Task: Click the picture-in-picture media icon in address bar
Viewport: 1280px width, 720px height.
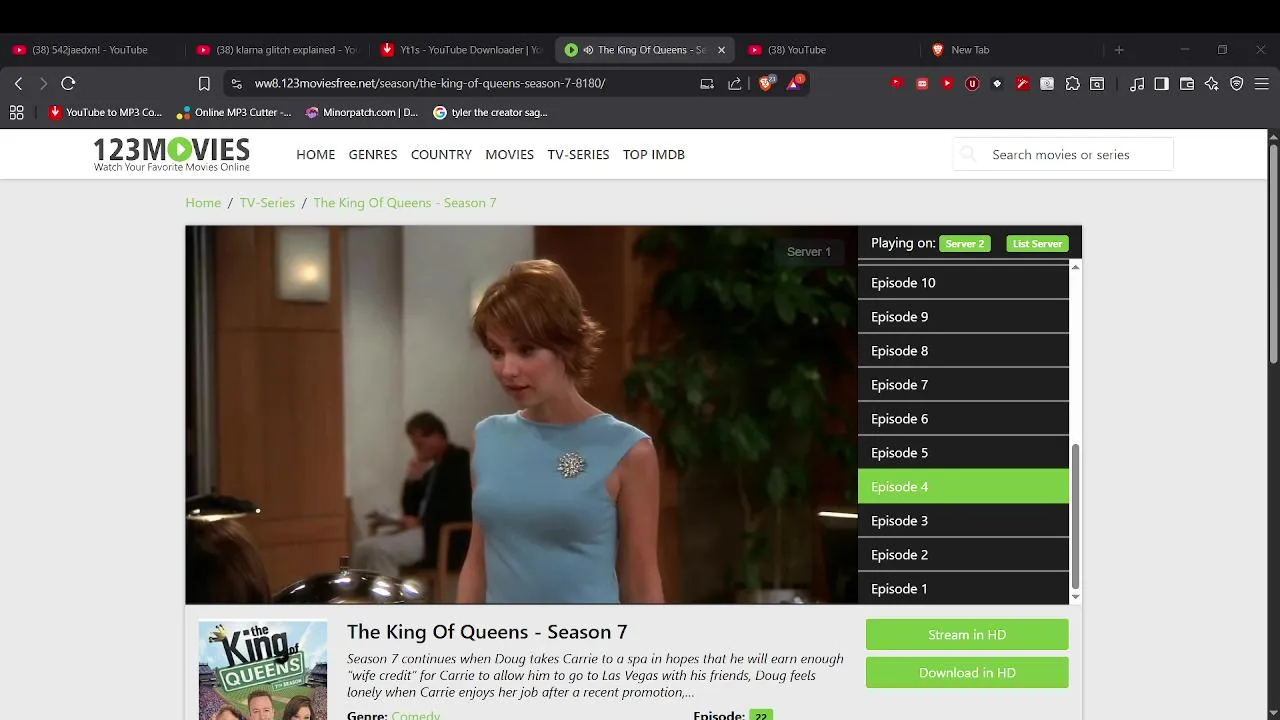Action: coord(707,84)
